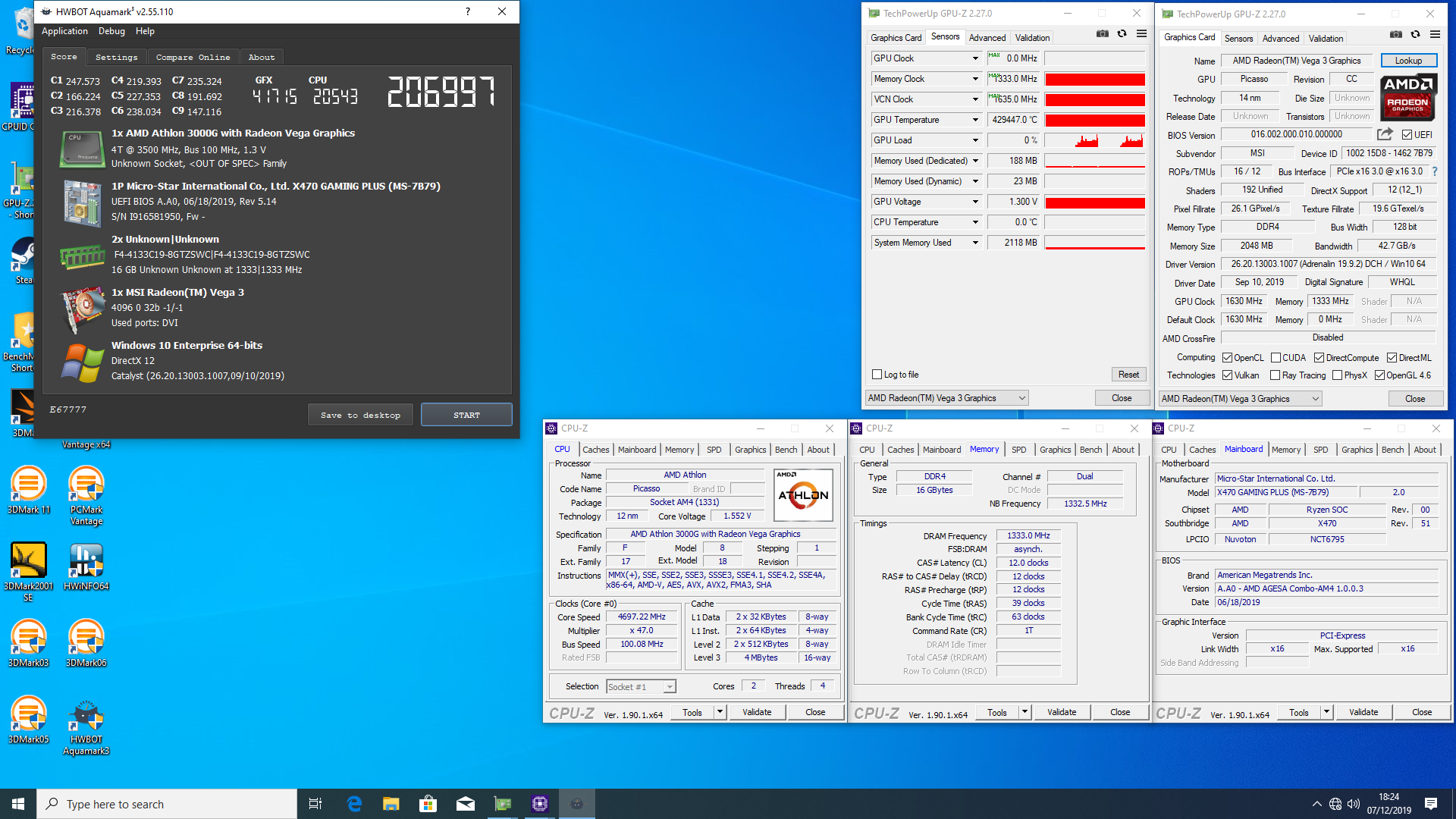
Task: Toggle the UEFI checkbox in GPU-Z
Action: [x=1407, y=135]
